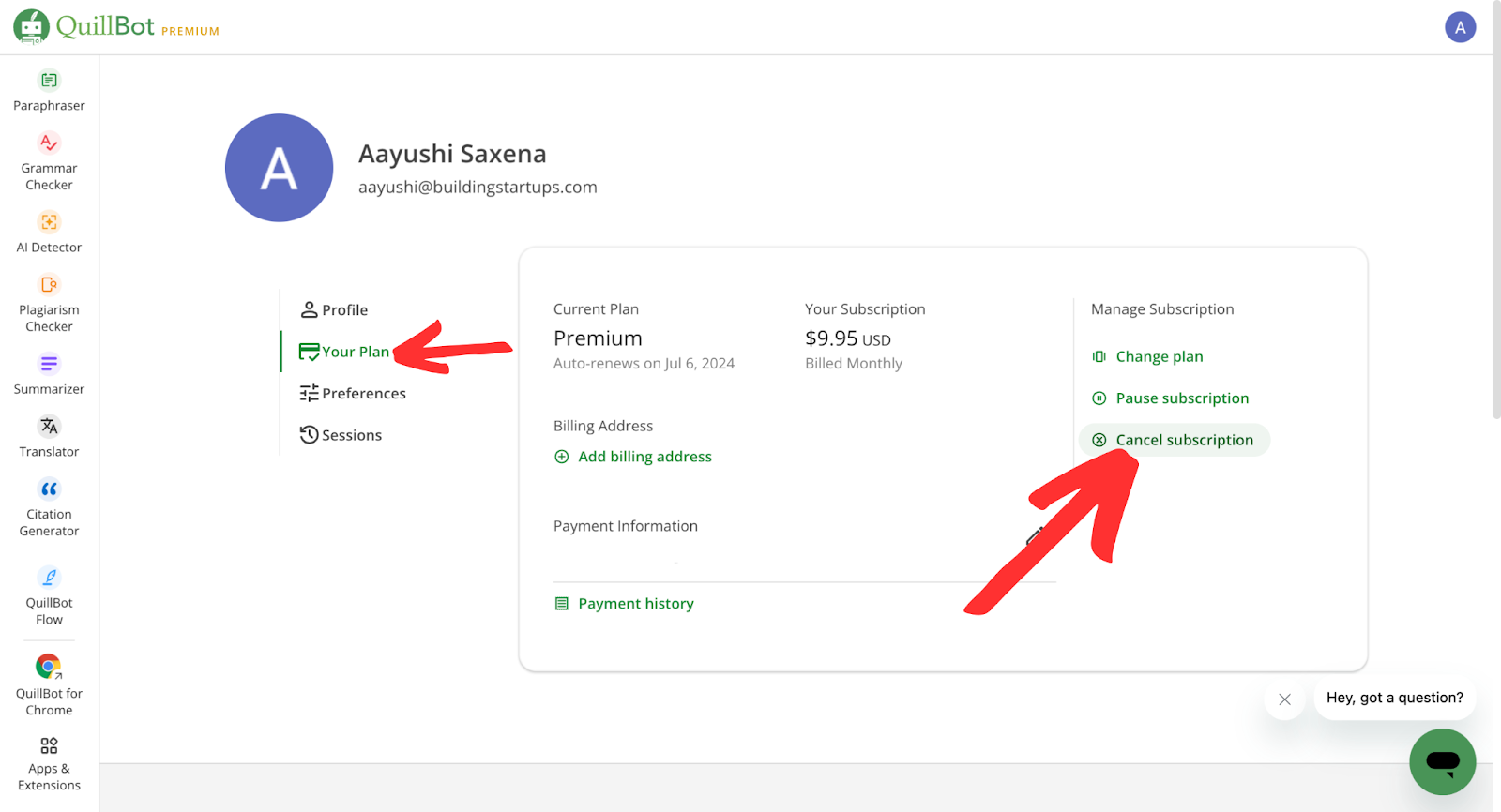Open QuillBot Flow
1501x812 pixels.
coord(49,596)
